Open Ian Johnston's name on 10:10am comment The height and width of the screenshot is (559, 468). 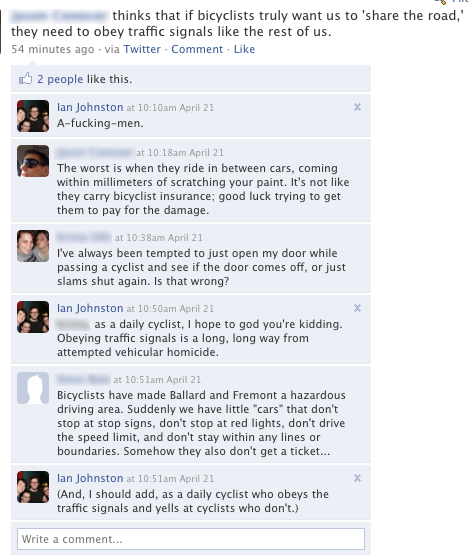point(90,107)
